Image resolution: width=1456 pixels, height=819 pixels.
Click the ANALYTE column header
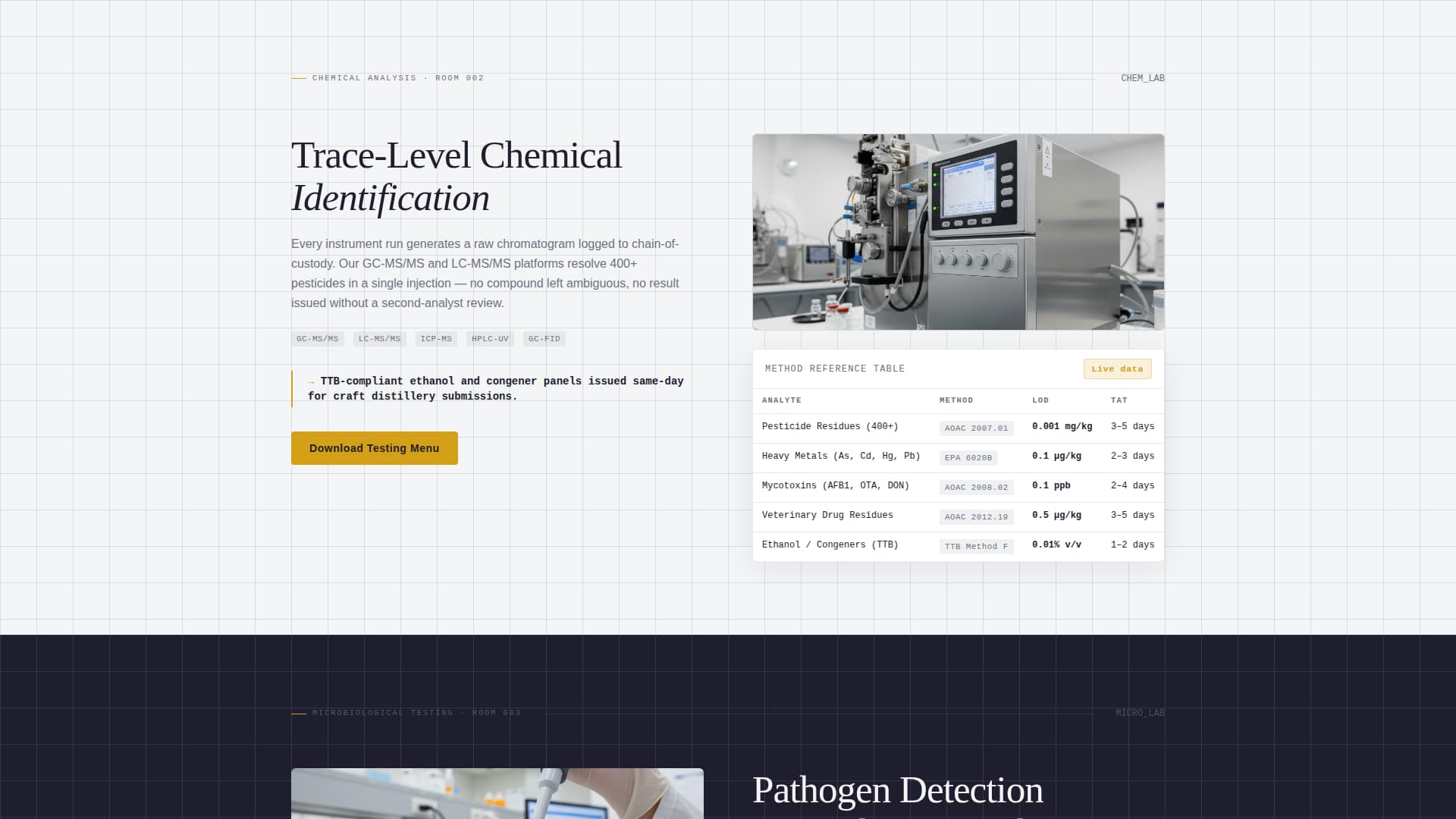pyautogui.click(x=782, y=400)
